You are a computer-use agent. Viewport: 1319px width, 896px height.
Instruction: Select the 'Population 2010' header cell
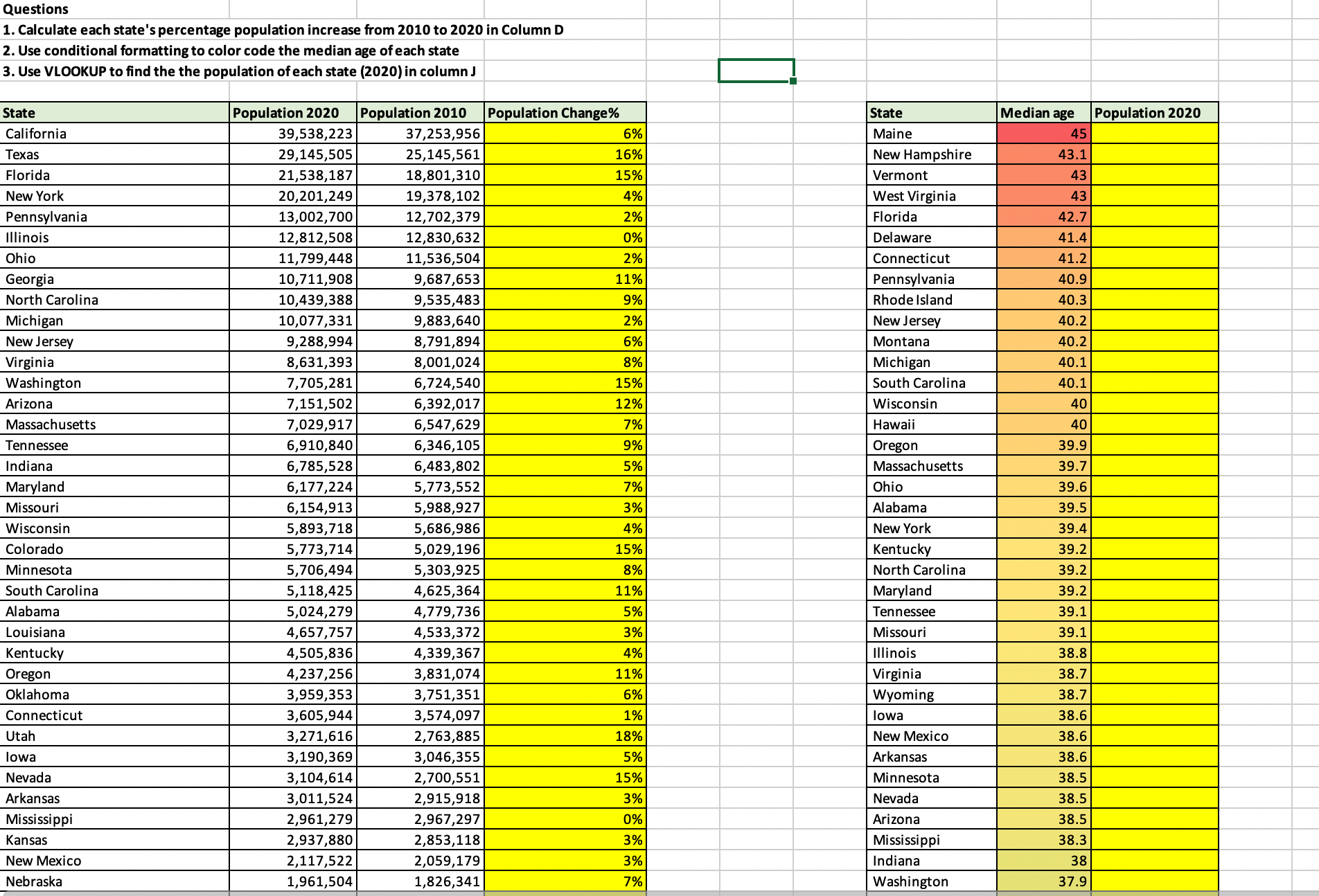(x=421, y=112)
